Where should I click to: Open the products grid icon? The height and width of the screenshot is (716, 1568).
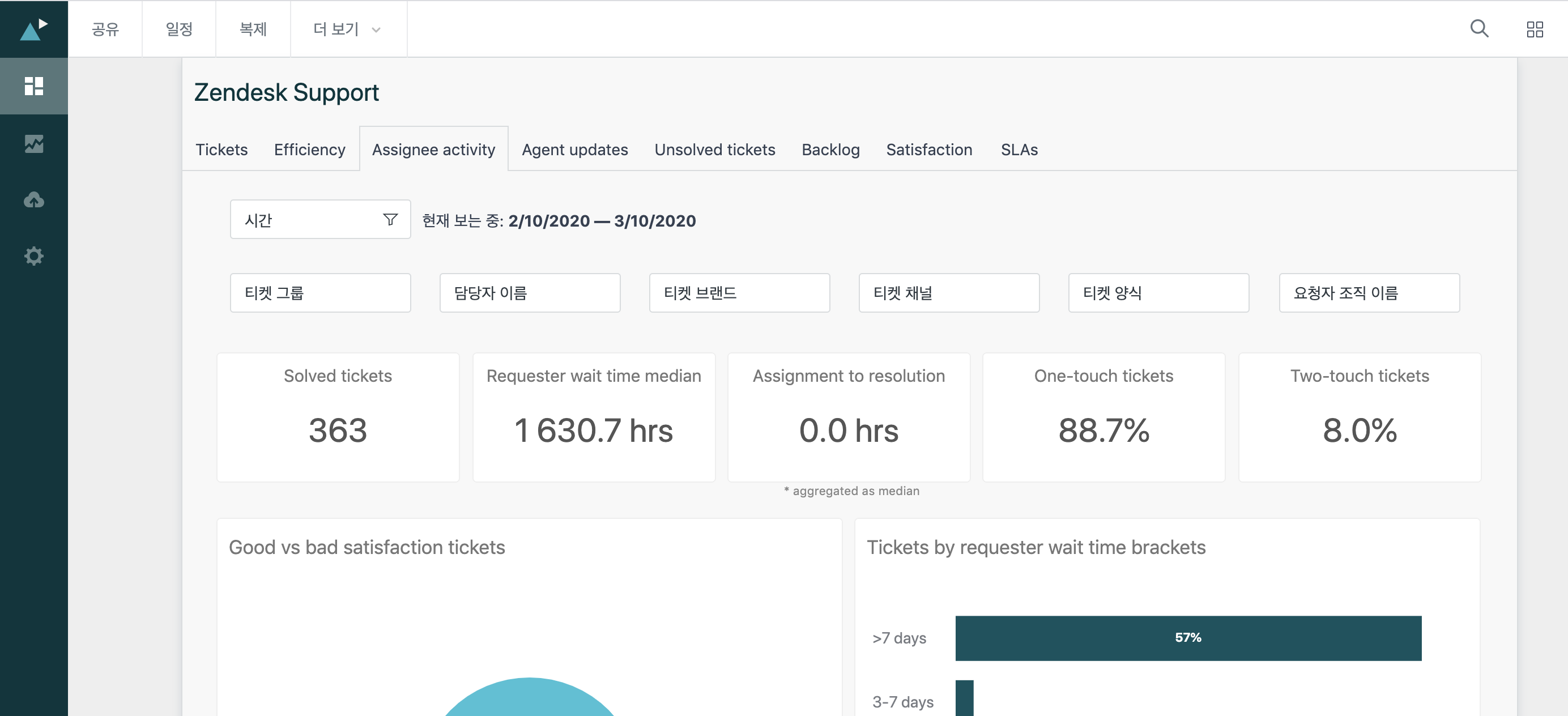[1535, 29]
